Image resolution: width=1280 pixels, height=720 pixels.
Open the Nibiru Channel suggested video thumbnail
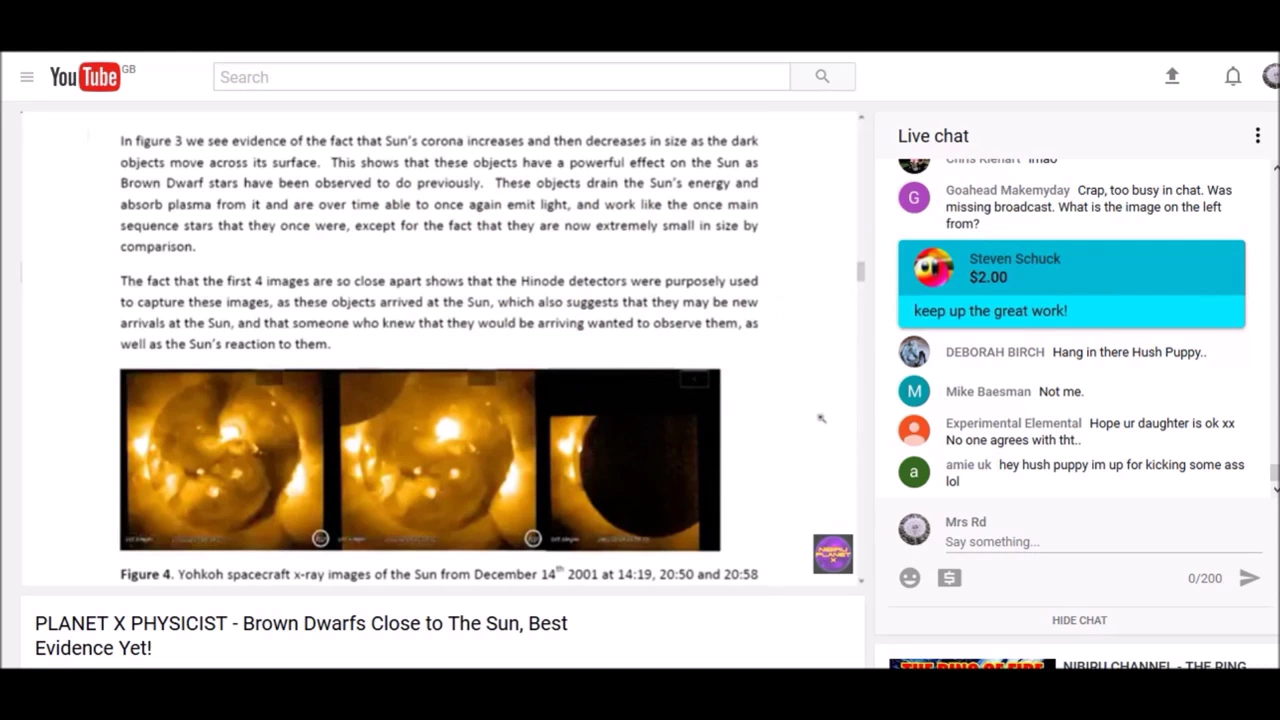pos(972,664)
